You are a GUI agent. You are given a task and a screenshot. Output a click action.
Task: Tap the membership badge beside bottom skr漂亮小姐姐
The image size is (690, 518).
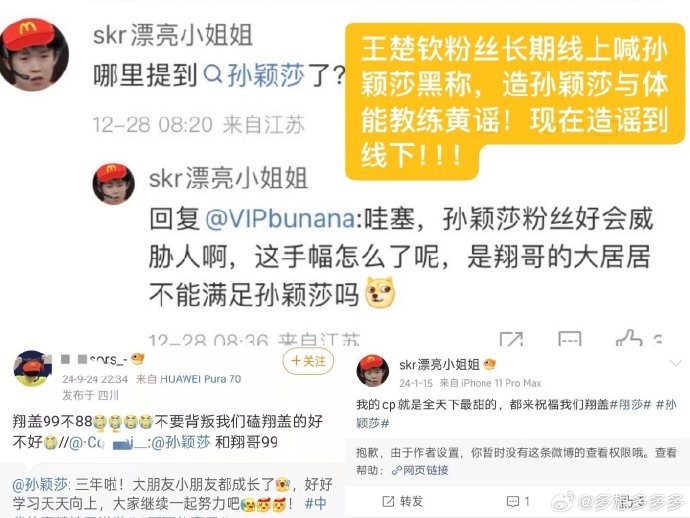489,364
